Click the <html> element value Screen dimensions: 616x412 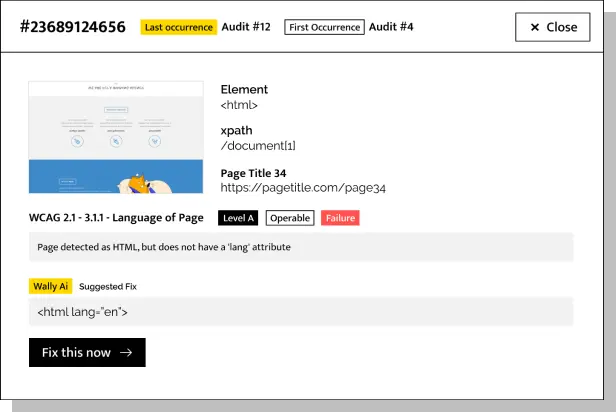pos(239,104)
